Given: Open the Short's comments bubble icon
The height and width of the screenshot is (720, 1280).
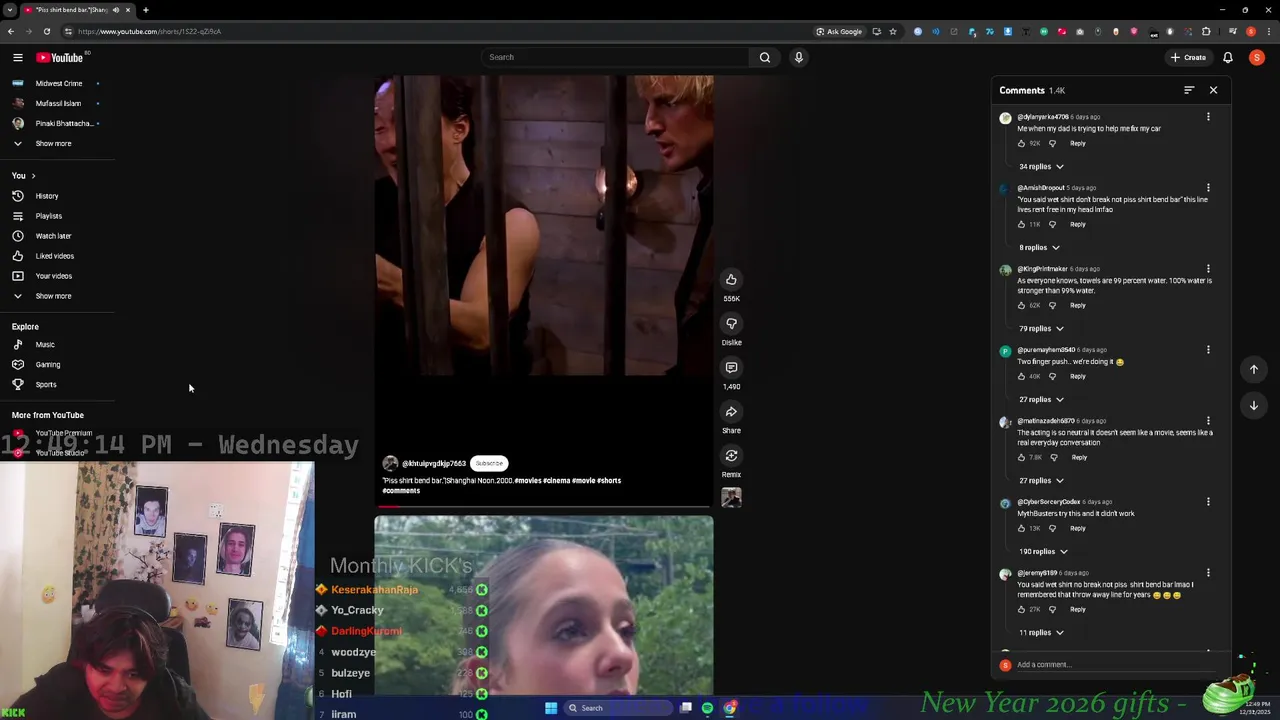Looking at the screenshot, I should coord(731,367).
